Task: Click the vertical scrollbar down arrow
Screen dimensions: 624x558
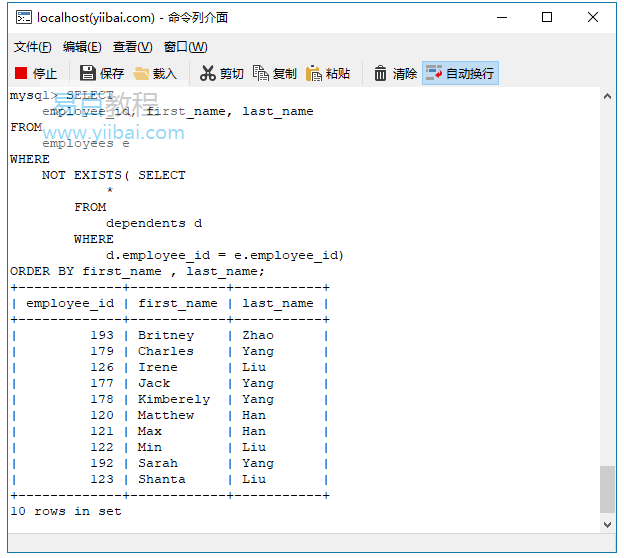Action: coord(607,524)
